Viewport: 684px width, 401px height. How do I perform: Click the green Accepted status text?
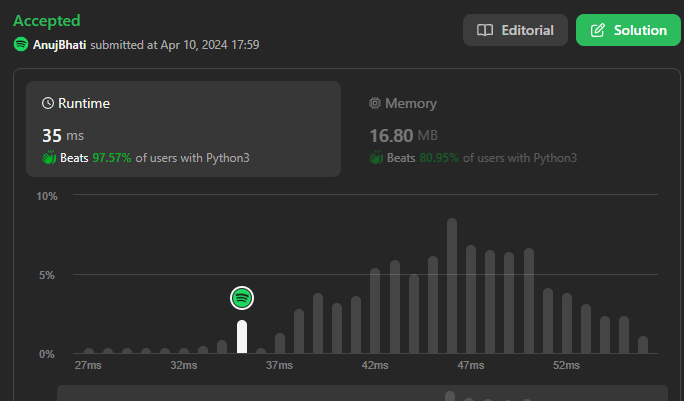pos(47,20)
